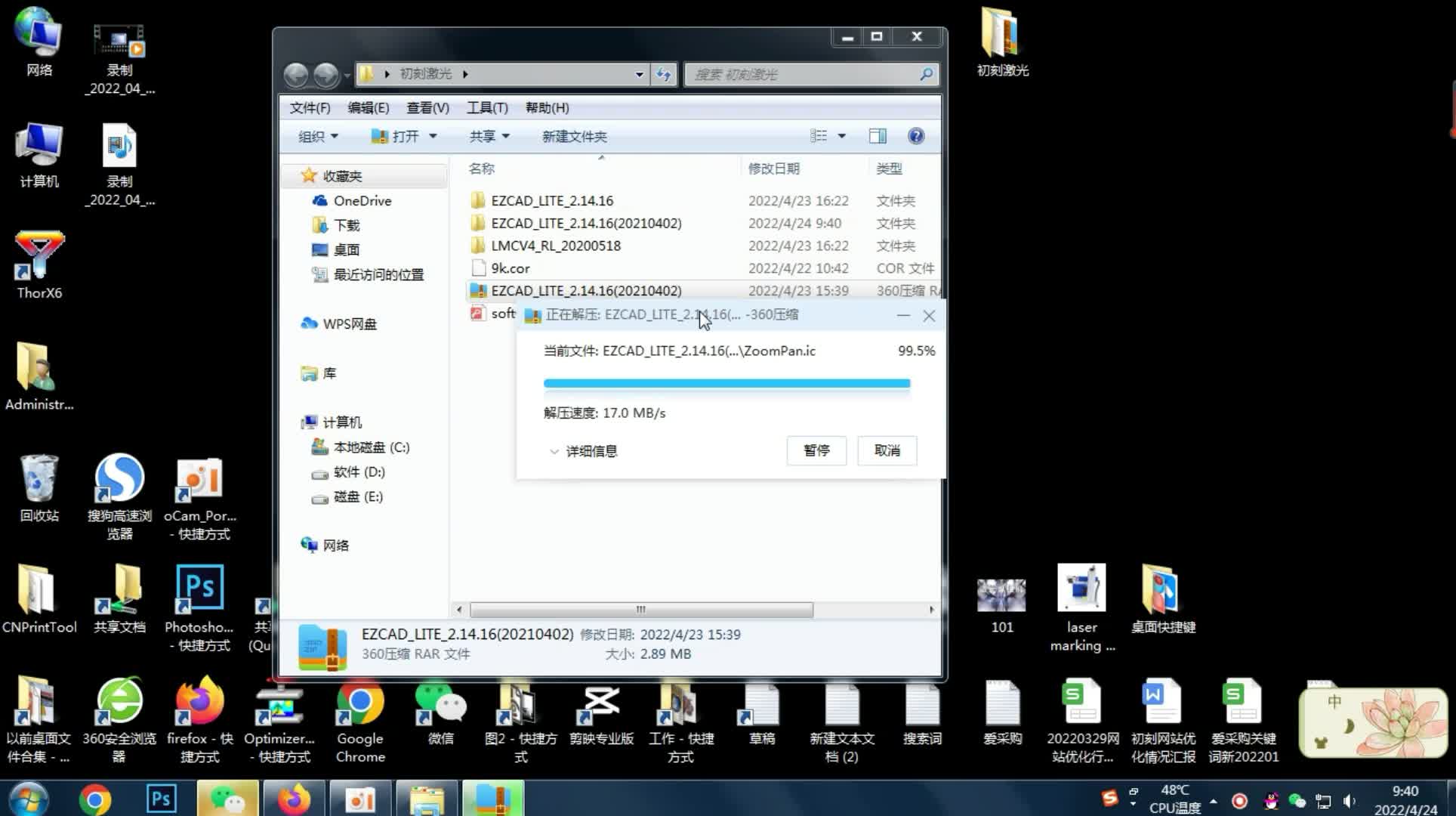This screenshot has height=816, width=1456.
Task: Click the refresh arrows icon by address bar
Action: coord(664,74)
